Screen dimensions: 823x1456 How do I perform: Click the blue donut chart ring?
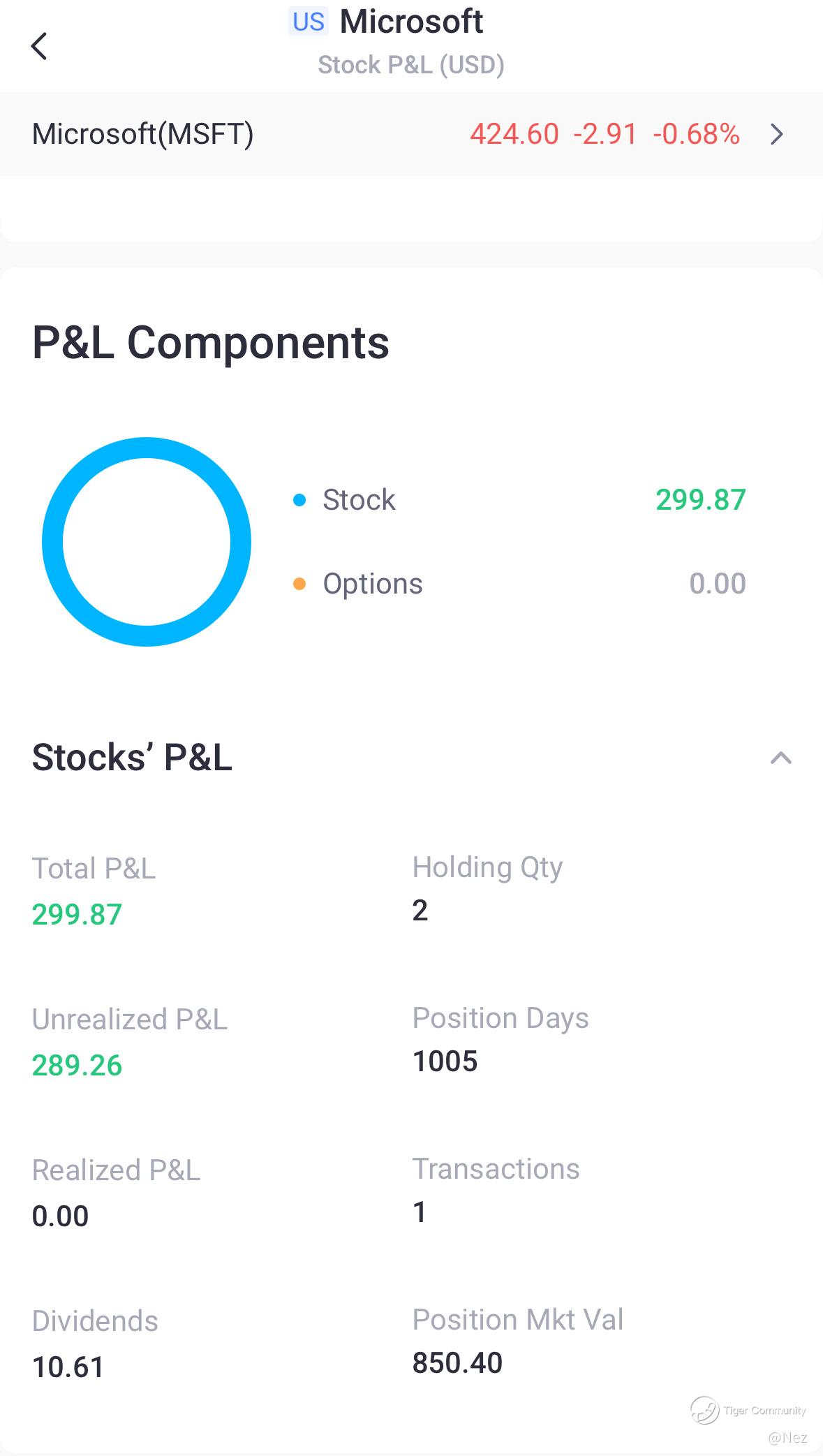point(52,542)
